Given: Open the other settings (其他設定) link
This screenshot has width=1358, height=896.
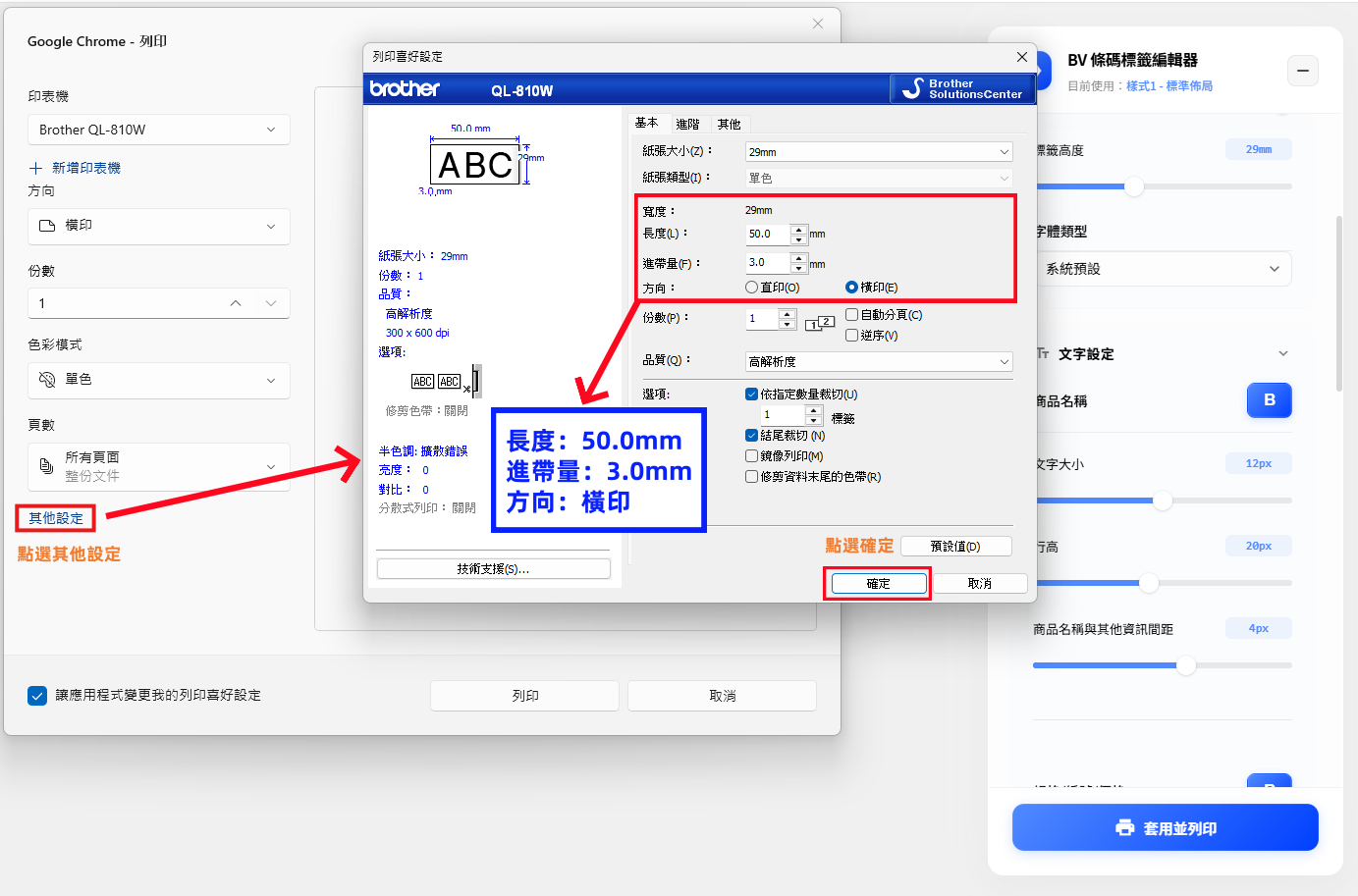Looking at the screenshot, I should [x=56, y=518].
